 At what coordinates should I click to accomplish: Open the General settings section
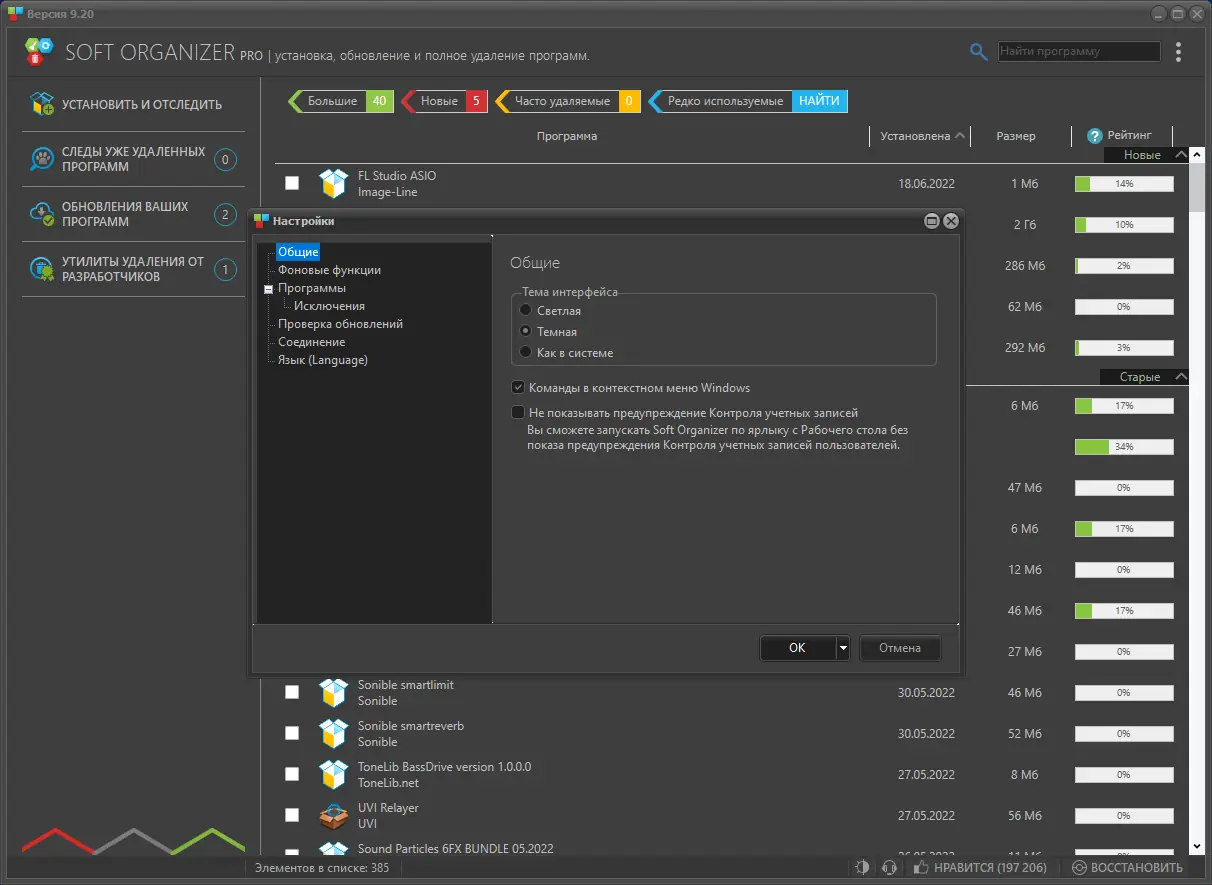point(298,252)
